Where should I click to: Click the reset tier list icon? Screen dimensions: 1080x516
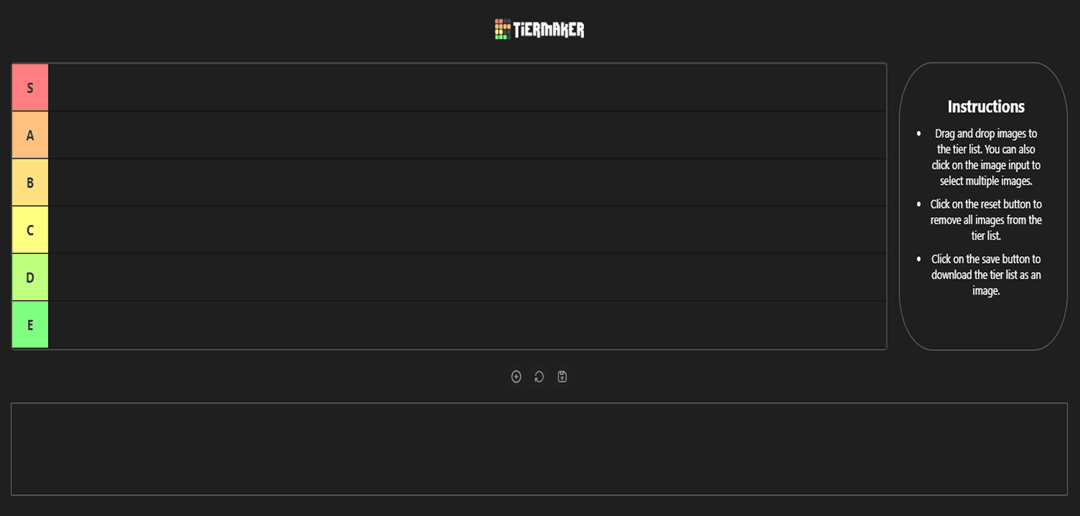539,376
